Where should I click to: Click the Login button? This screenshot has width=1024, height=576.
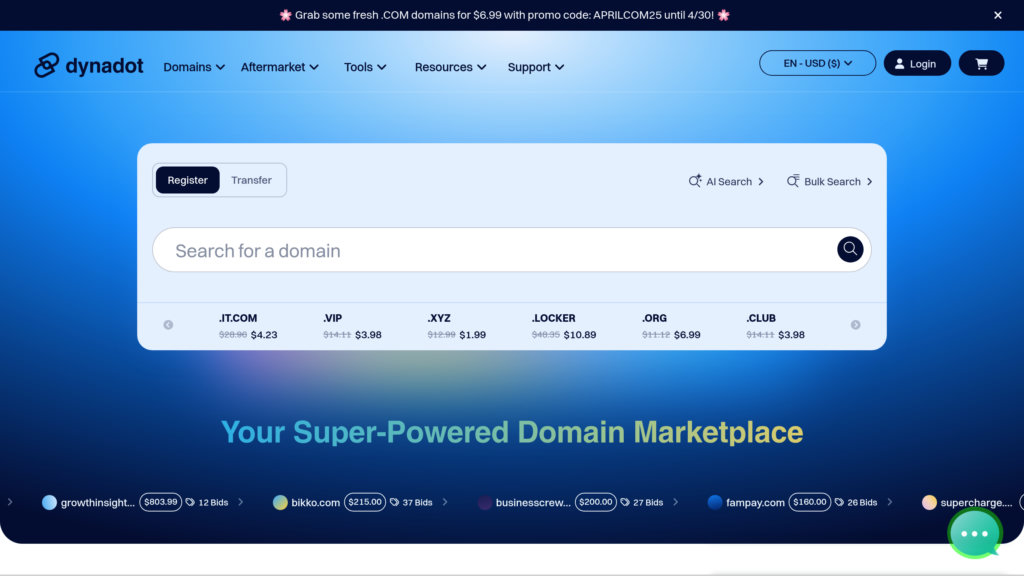[x=916, y=64]
